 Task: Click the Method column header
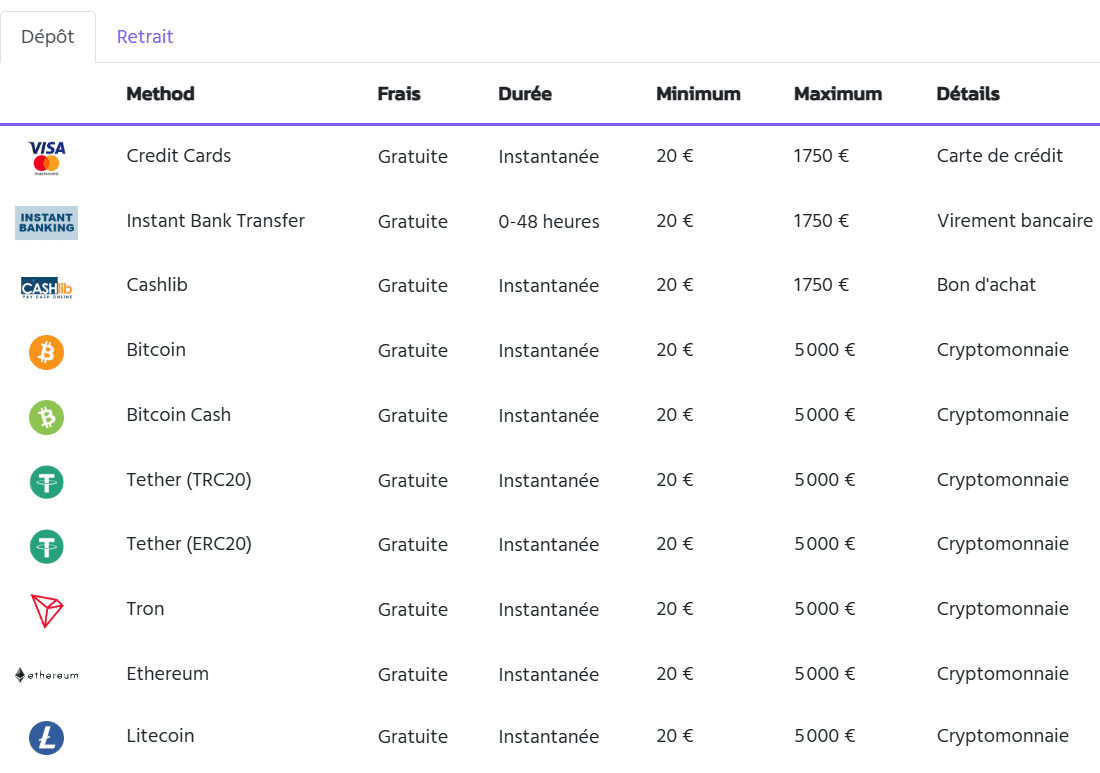[160, 93]
